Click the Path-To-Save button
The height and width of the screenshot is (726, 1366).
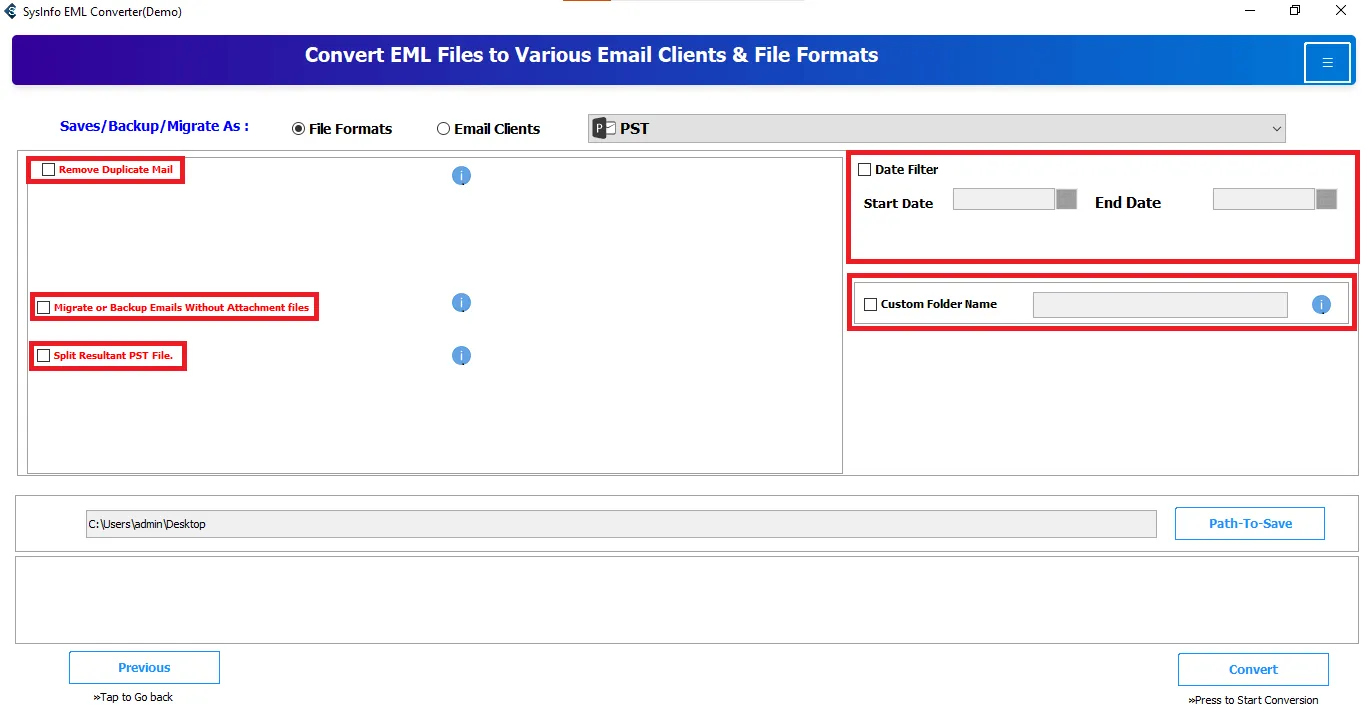pos(1250,523)
